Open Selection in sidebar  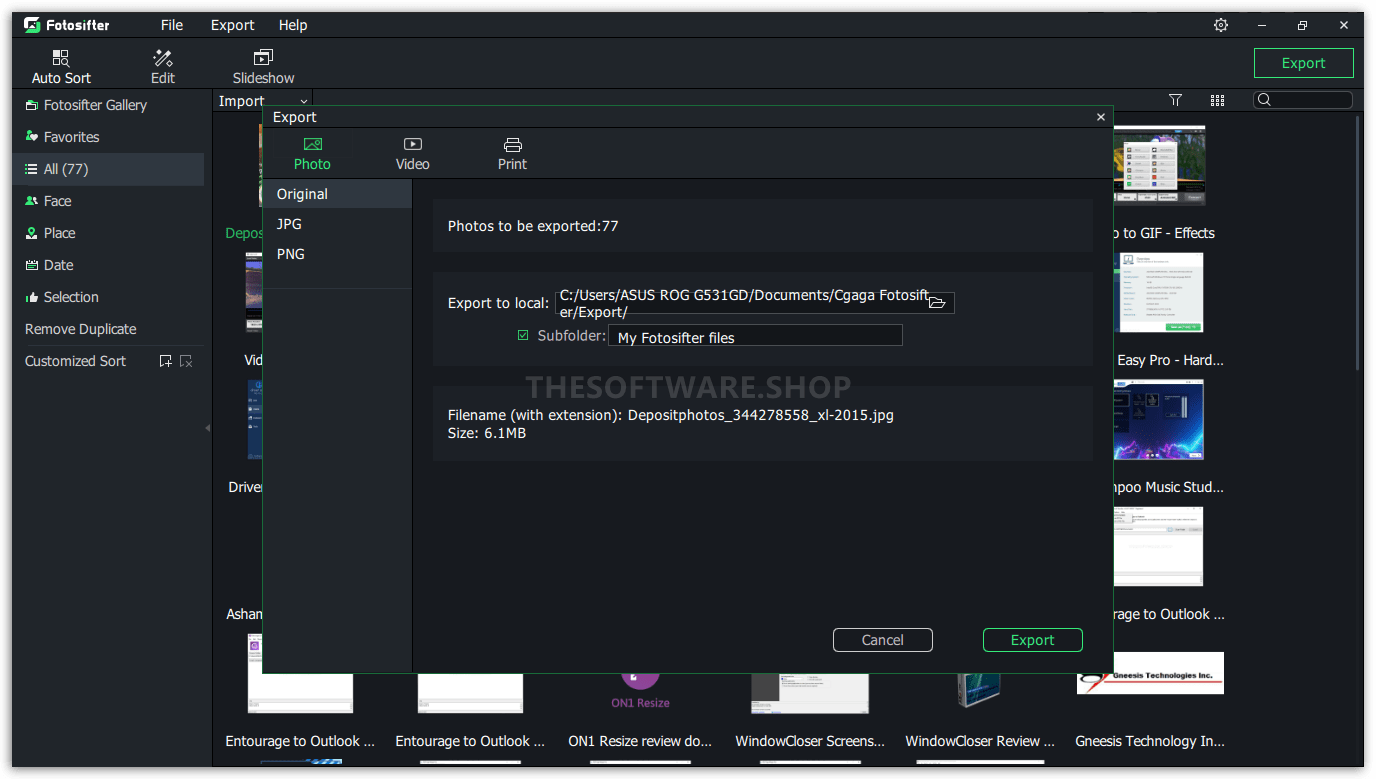[108, 297]
